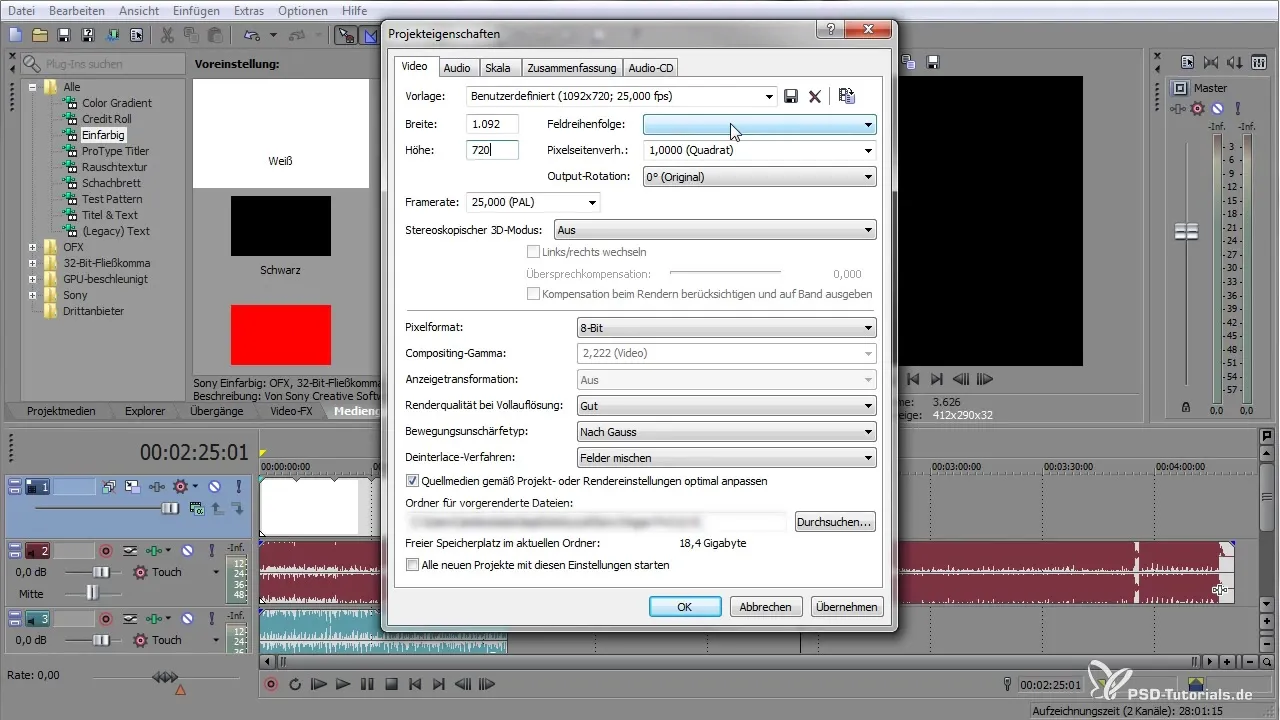Mute track 2
Viewport: 1280px width, 720px height.
[x=187, y=550]
